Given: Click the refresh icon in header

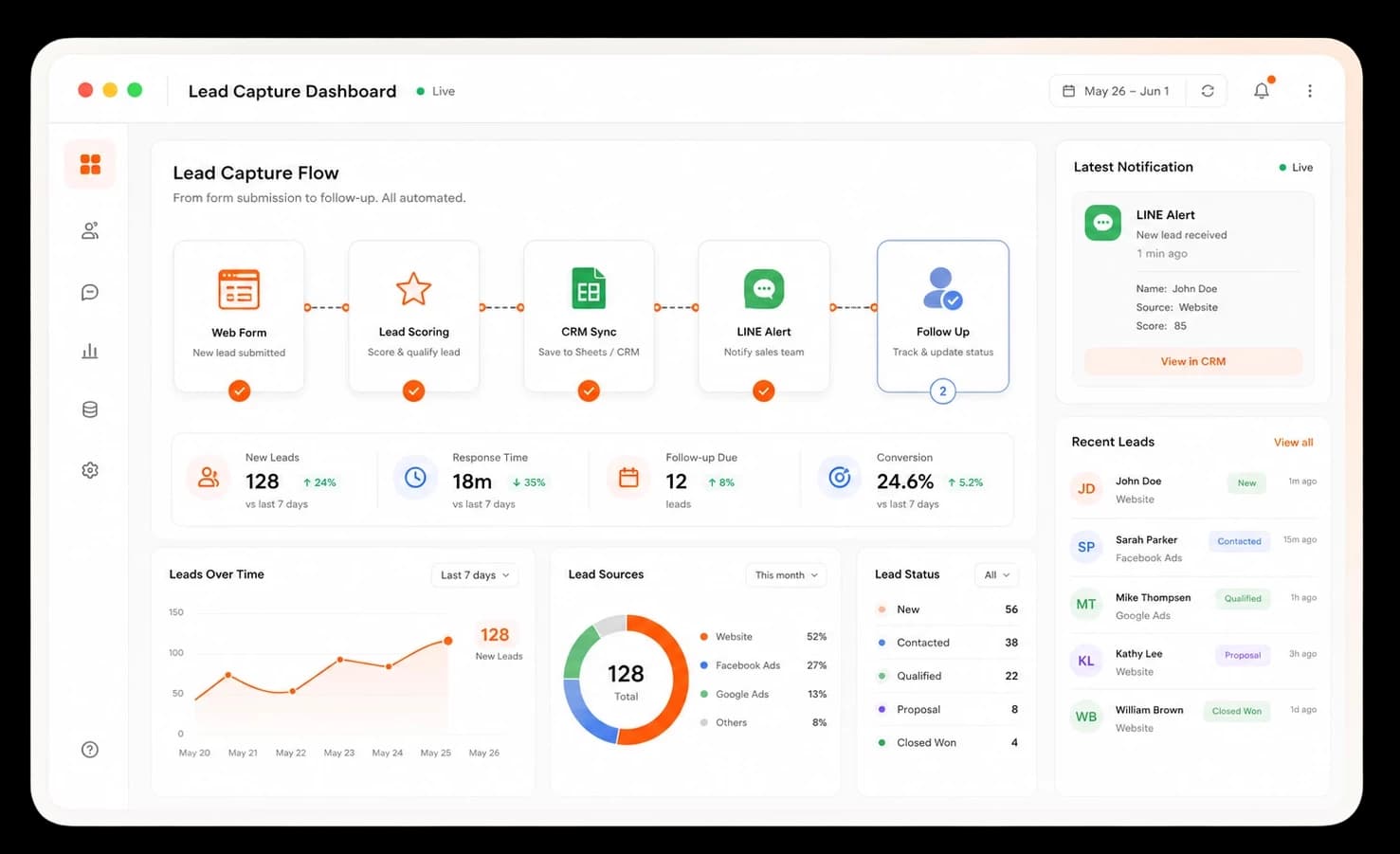Looking at the screenshot, I should pos(1208,91).
